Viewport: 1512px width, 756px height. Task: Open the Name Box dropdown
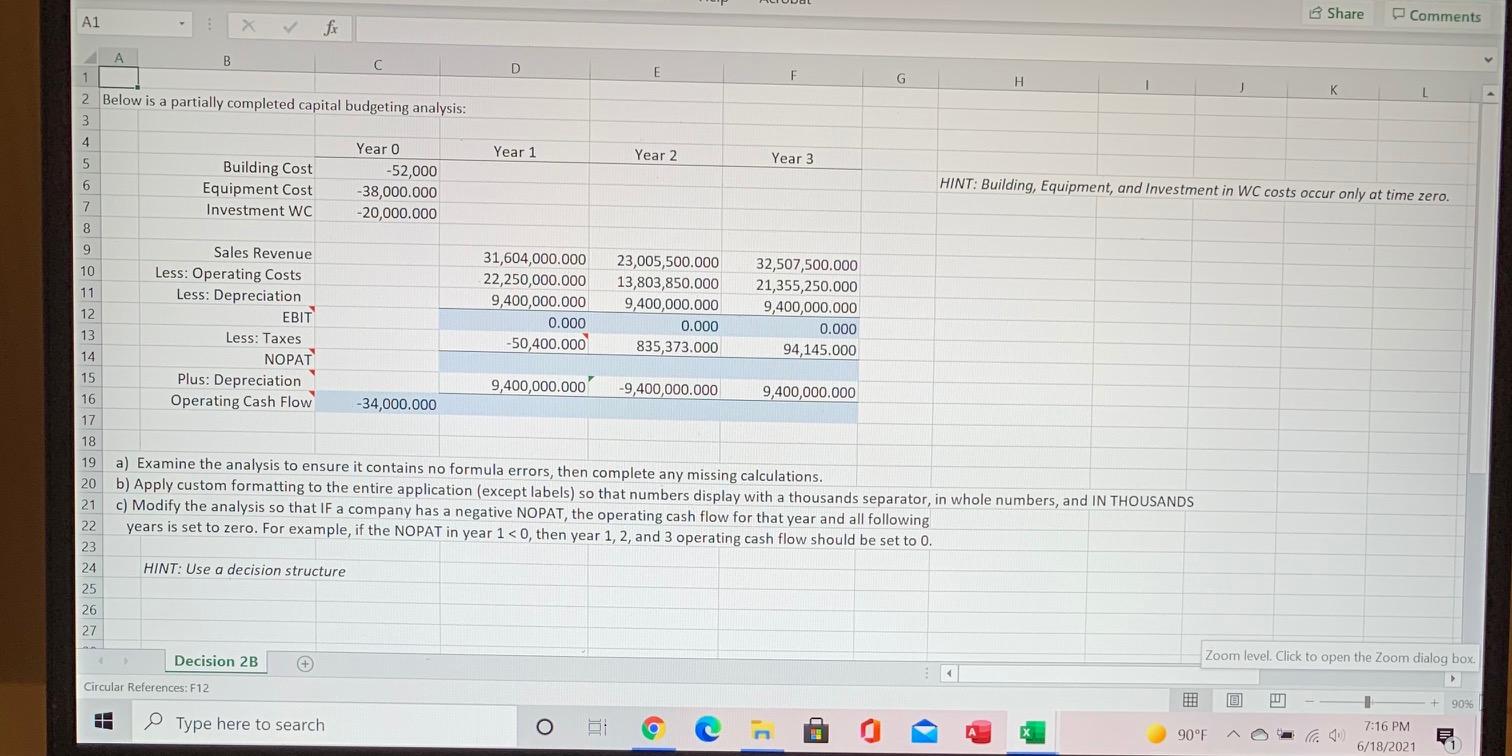[x=181, y=22]
